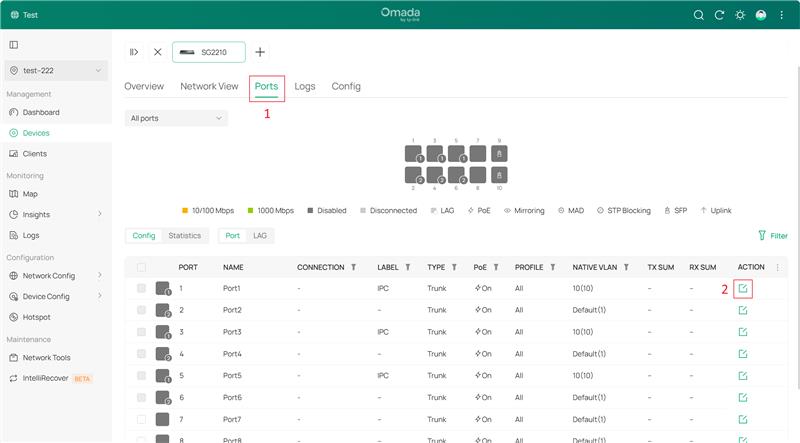
Task: Switch to the Statistics view
Action: point(184,236)
